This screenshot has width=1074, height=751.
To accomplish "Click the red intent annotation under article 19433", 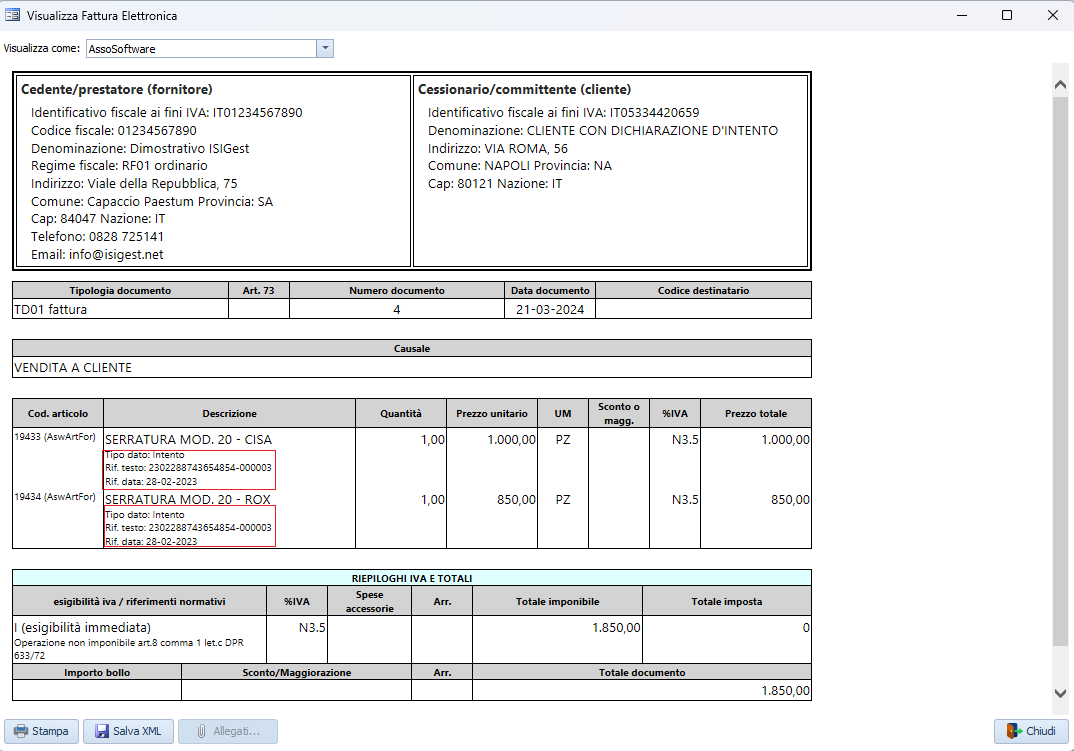I will tap(189, 466).
